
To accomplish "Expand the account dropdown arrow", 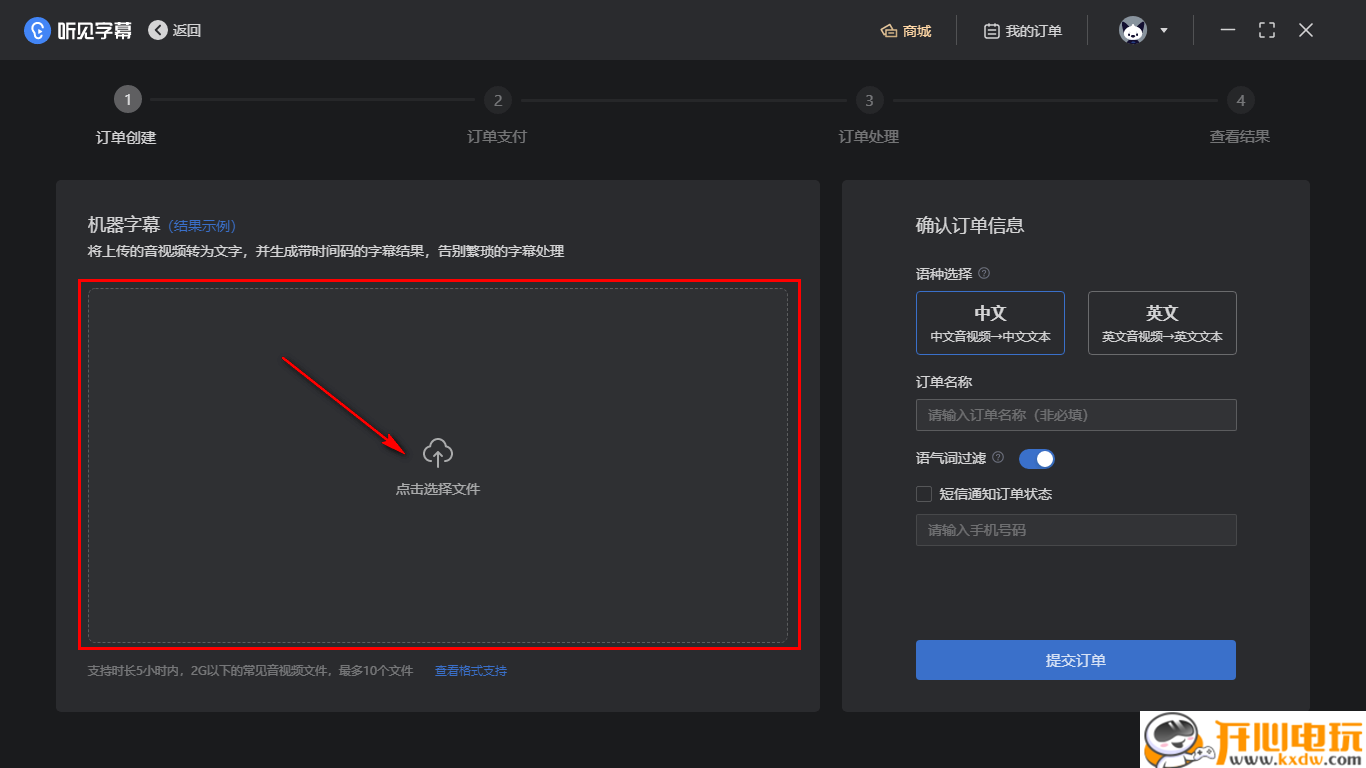I will coord(1164,31).
